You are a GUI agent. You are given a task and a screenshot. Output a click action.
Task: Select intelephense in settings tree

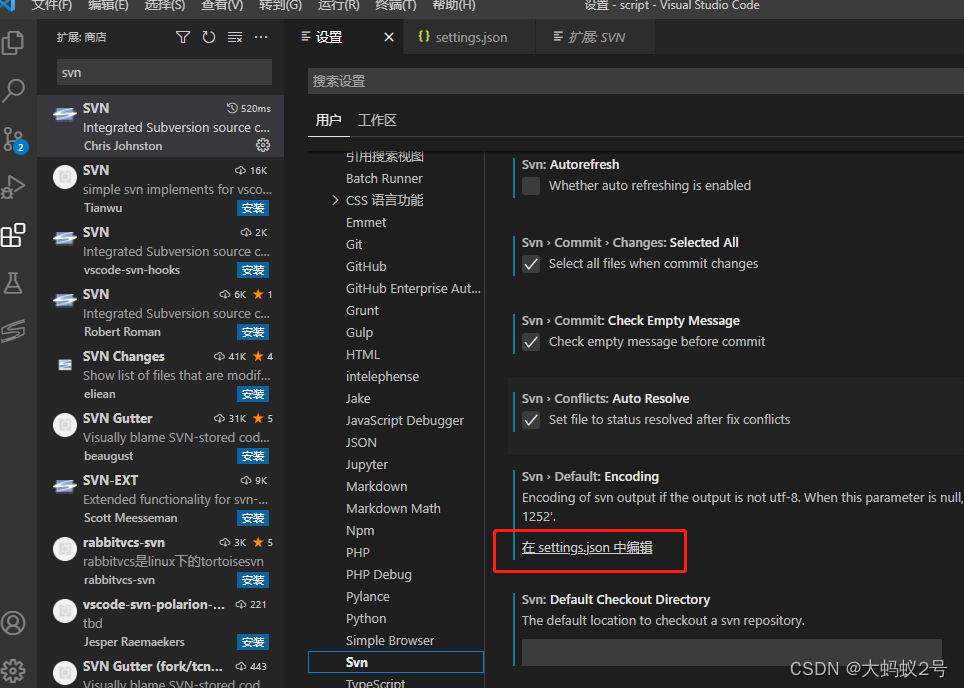coord(382,377)
